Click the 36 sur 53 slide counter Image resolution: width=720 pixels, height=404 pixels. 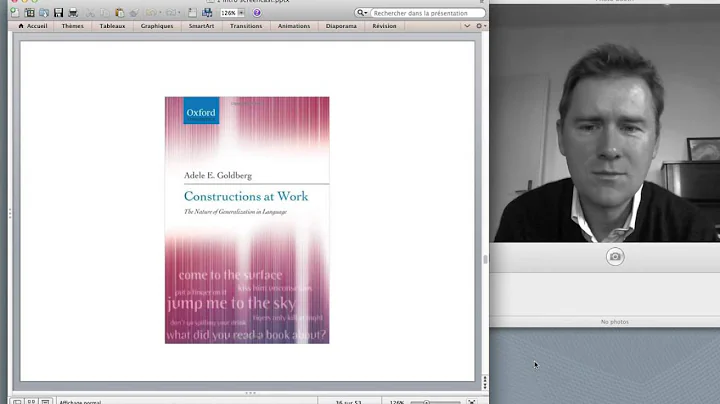click(x=349, y=402)
